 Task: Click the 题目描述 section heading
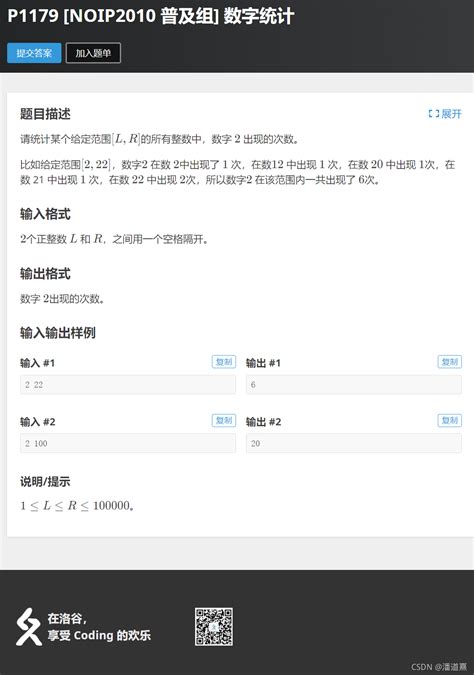tap(45, 114)
